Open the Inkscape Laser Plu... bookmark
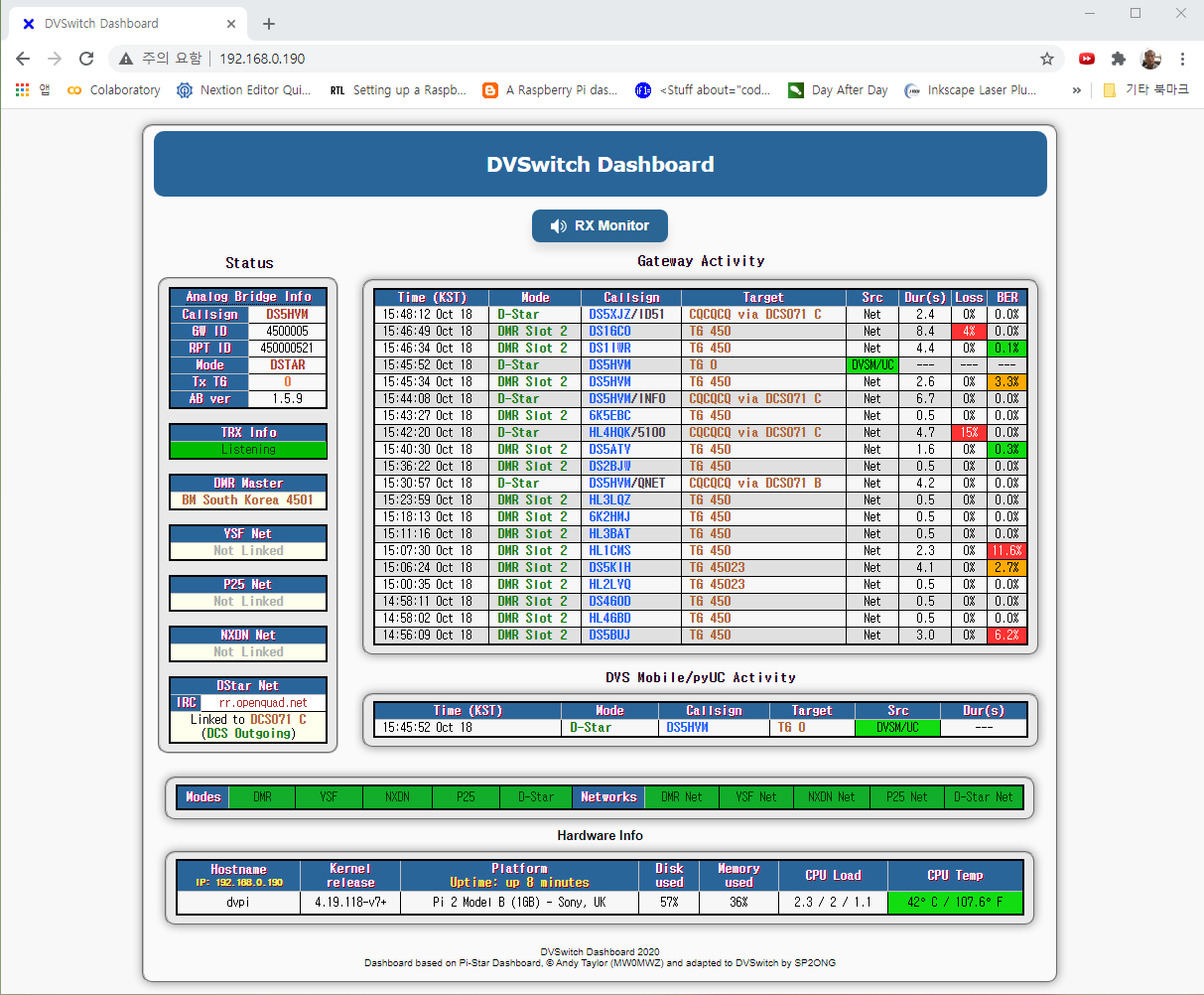Viewport: 1204px width, 995px height. (x=971, y=89)
